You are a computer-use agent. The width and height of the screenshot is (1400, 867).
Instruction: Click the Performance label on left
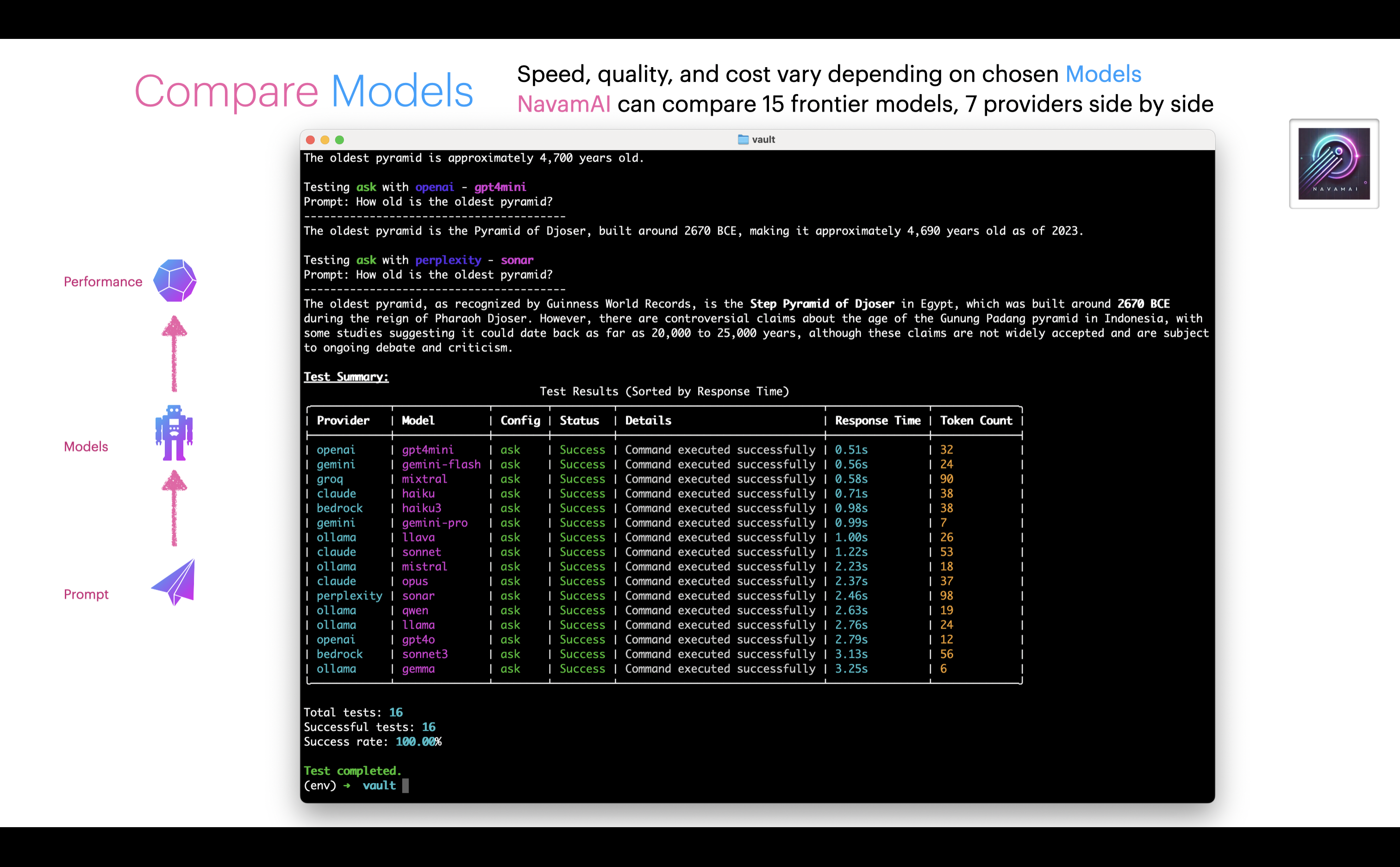click(x=103, y=282)
